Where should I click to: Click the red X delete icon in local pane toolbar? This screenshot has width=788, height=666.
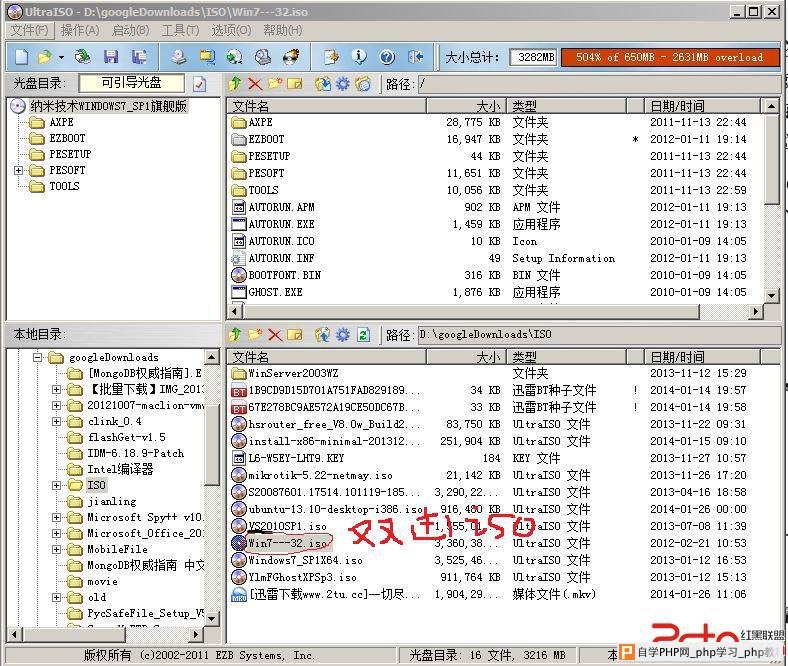coord(275,334)
